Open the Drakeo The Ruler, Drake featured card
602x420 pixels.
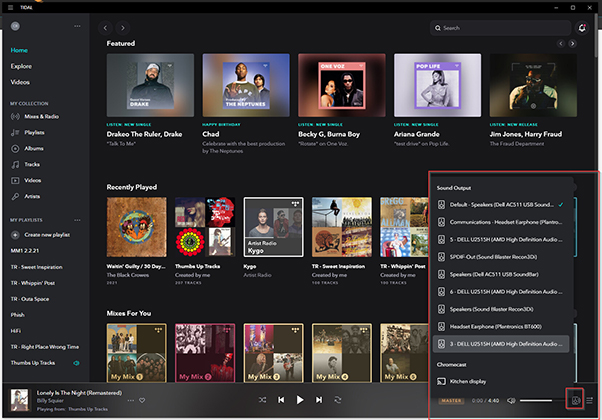click(x=150, y=85)
